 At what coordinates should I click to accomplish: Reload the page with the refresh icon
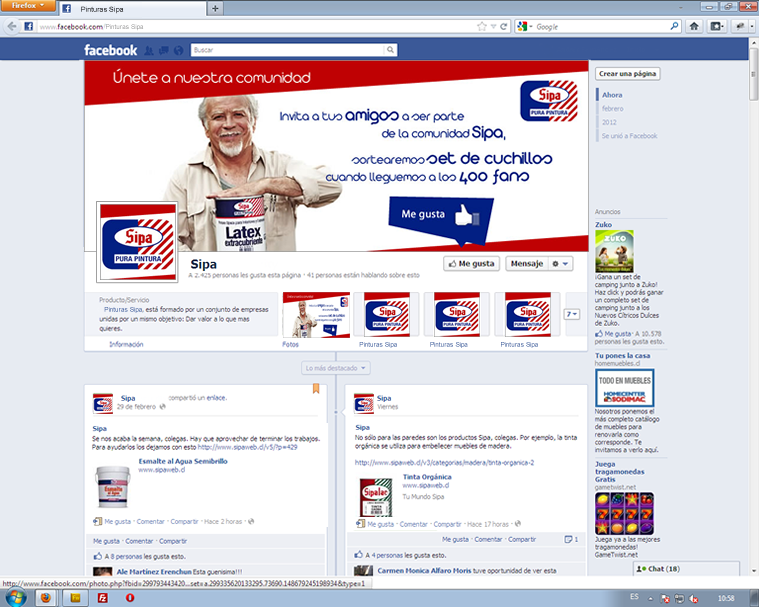point(503,27)
